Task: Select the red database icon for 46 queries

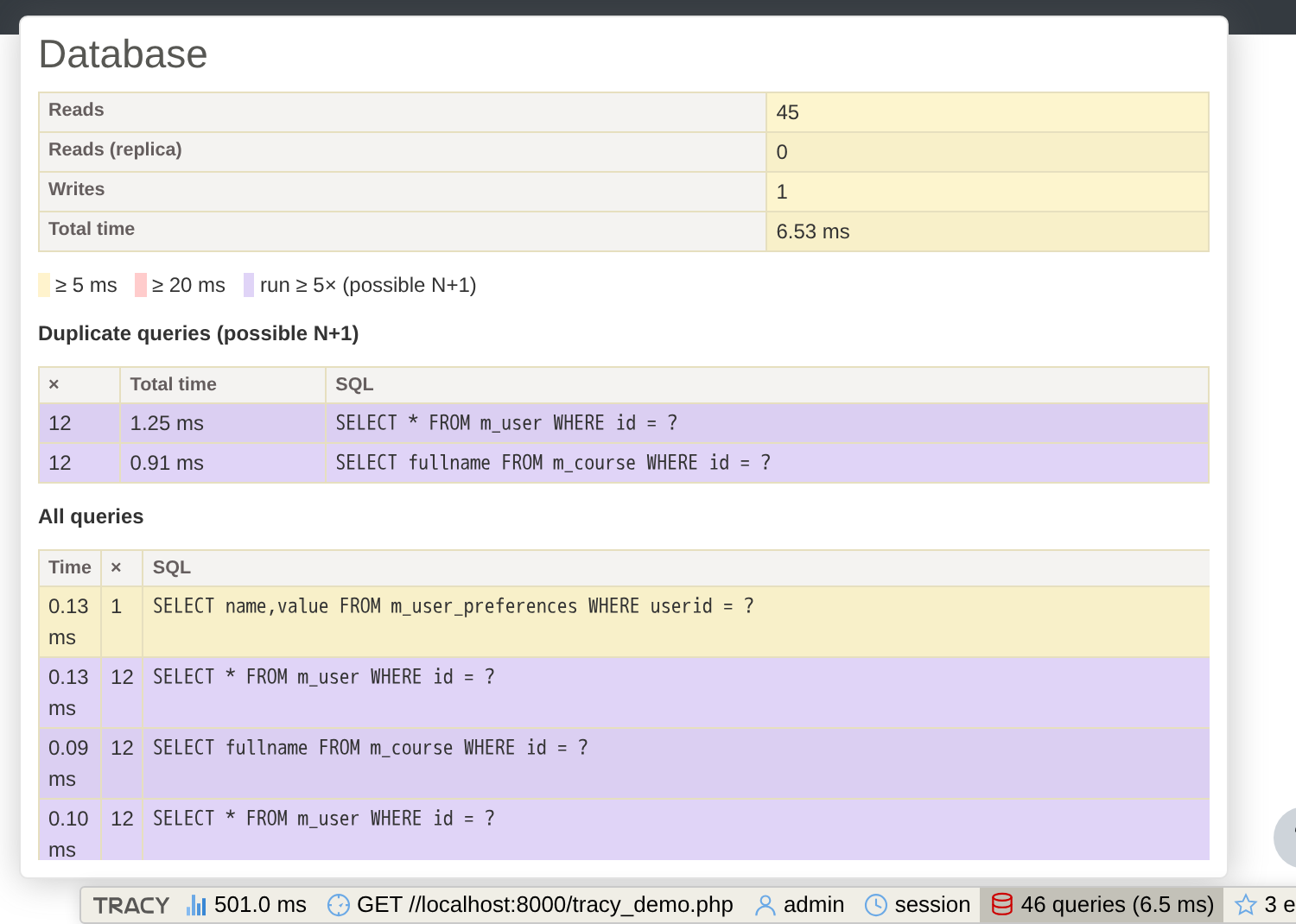Action: coord(1002,905)
